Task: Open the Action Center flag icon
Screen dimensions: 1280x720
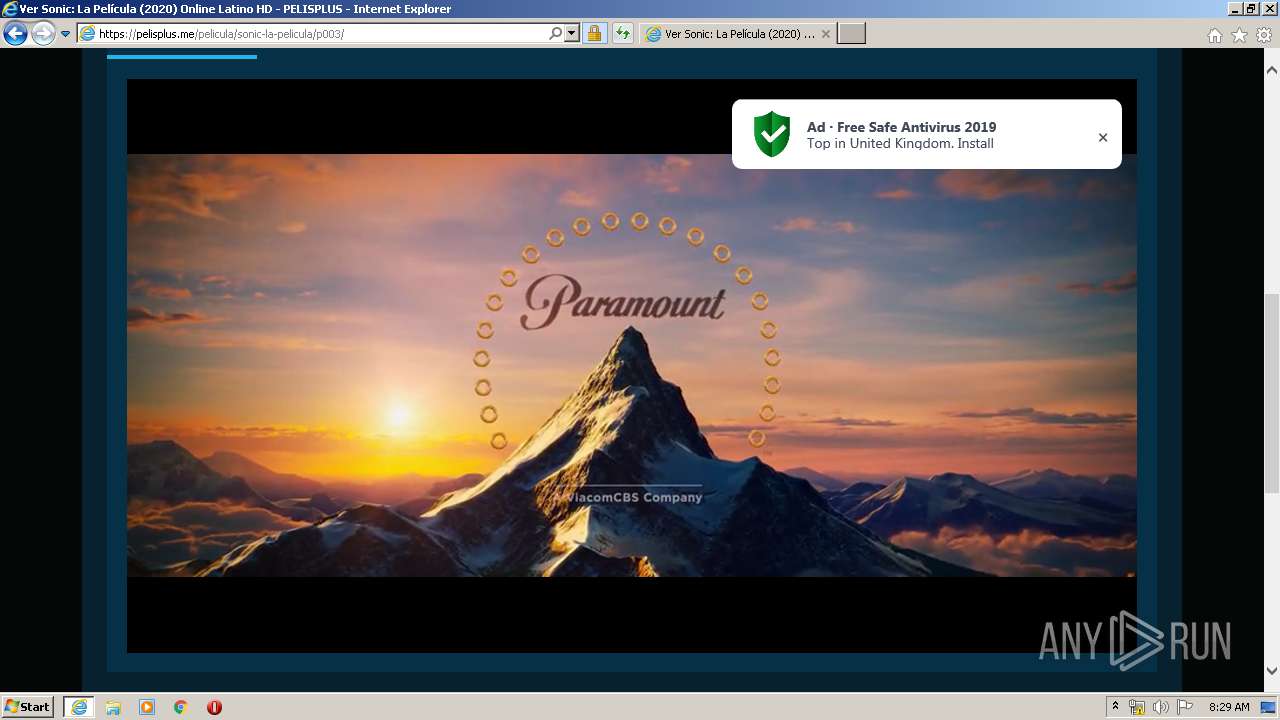Action: (1185, 707)
